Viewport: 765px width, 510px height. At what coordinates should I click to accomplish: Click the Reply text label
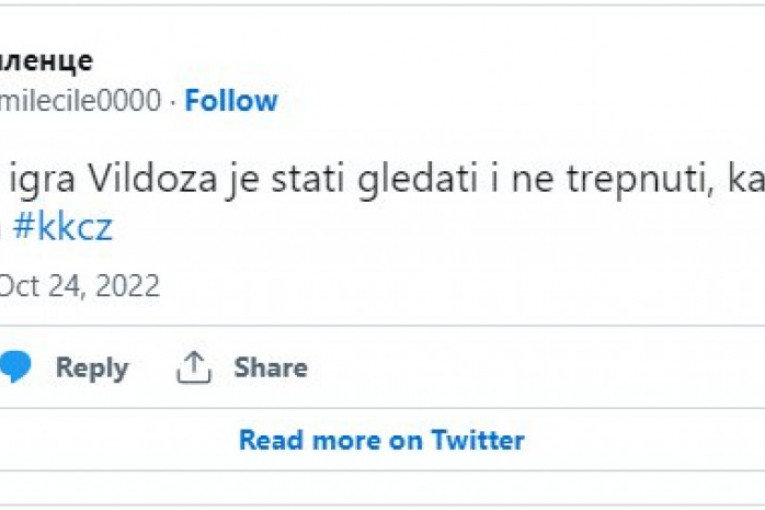point(91,368)
